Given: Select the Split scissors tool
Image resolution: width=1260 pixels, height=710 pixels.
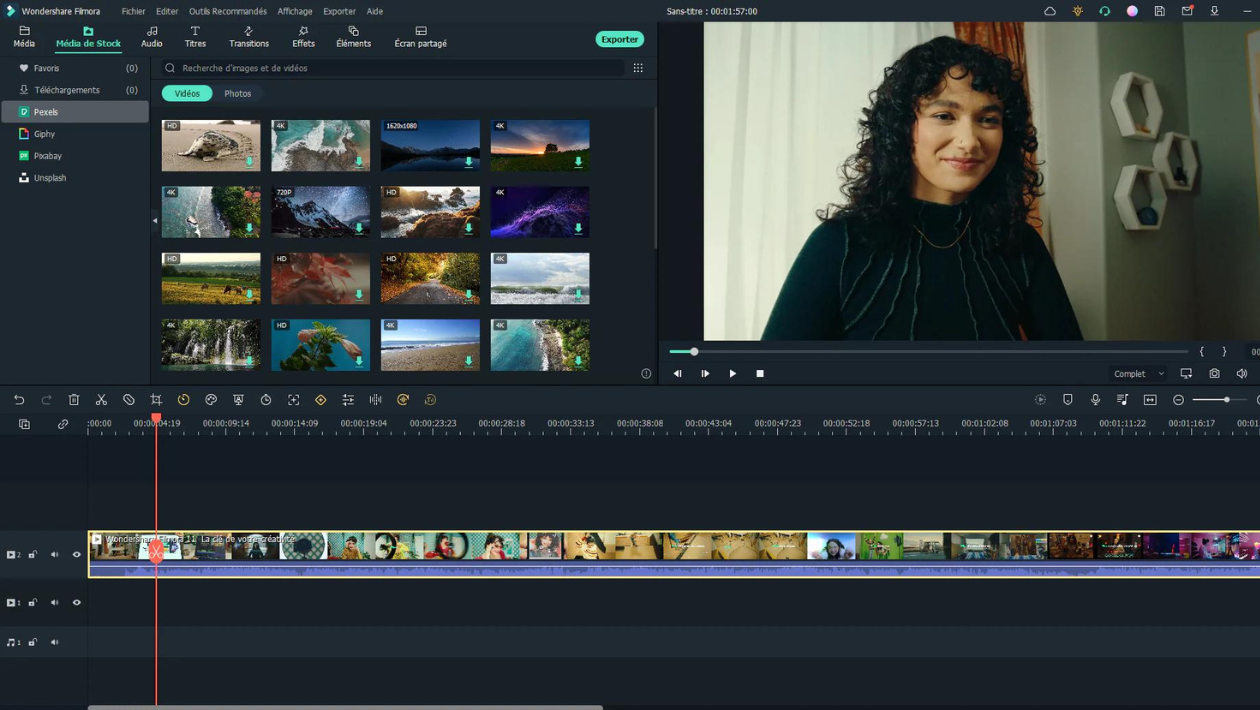Looking at the screenshot, I should click(100, 399).
